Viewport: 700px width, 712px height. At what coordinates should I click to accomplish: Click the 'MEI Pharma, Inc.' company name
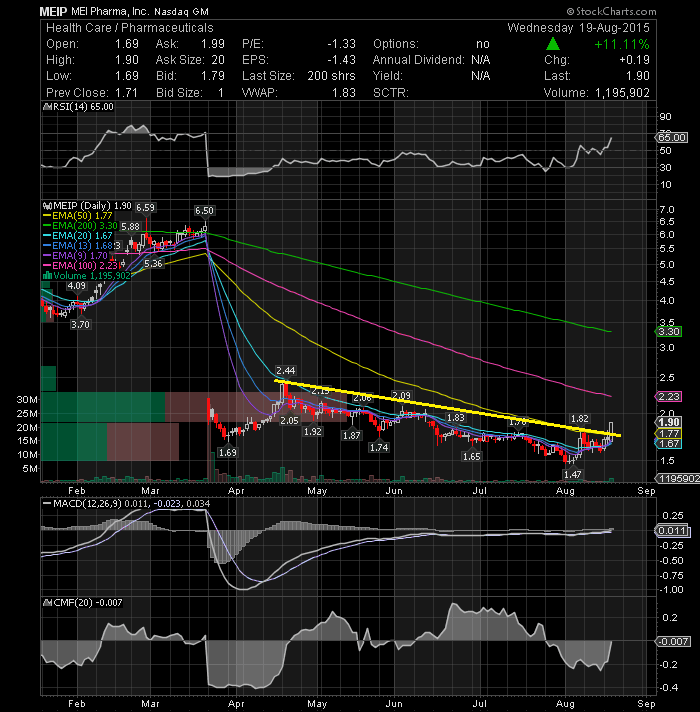click(110, 11)
